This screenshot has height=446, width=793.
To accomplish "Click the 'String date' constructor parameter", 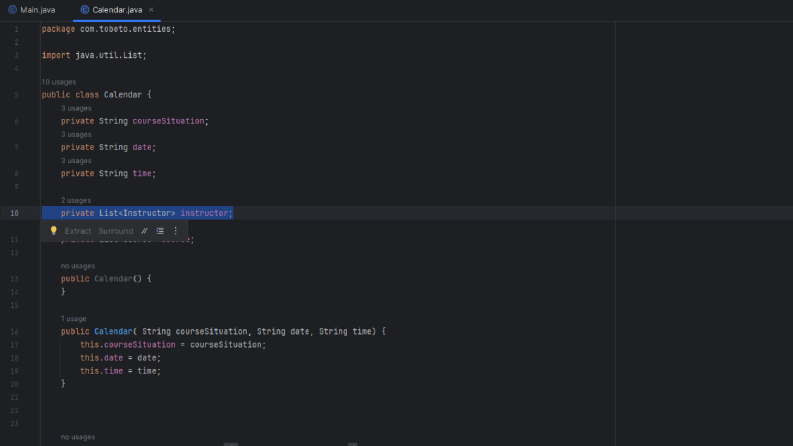I will coord(283,332).
